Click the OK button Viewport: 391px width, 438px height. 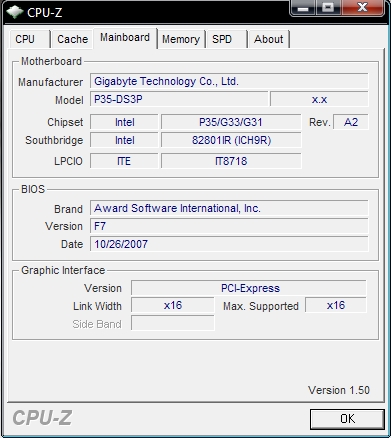(x=347, y=419)
